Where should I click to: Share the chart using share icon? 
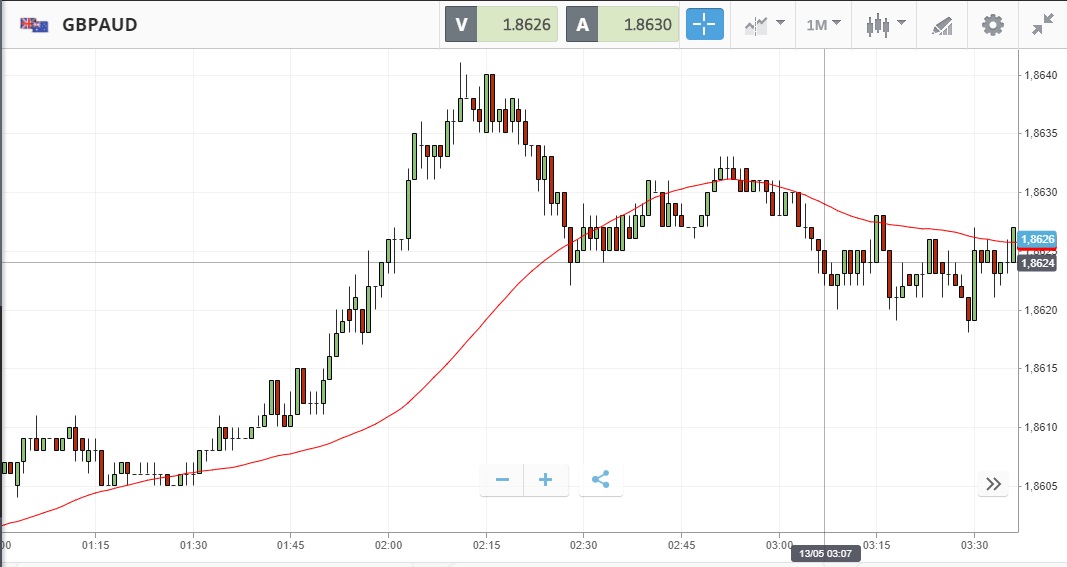(x=600, y=480)
